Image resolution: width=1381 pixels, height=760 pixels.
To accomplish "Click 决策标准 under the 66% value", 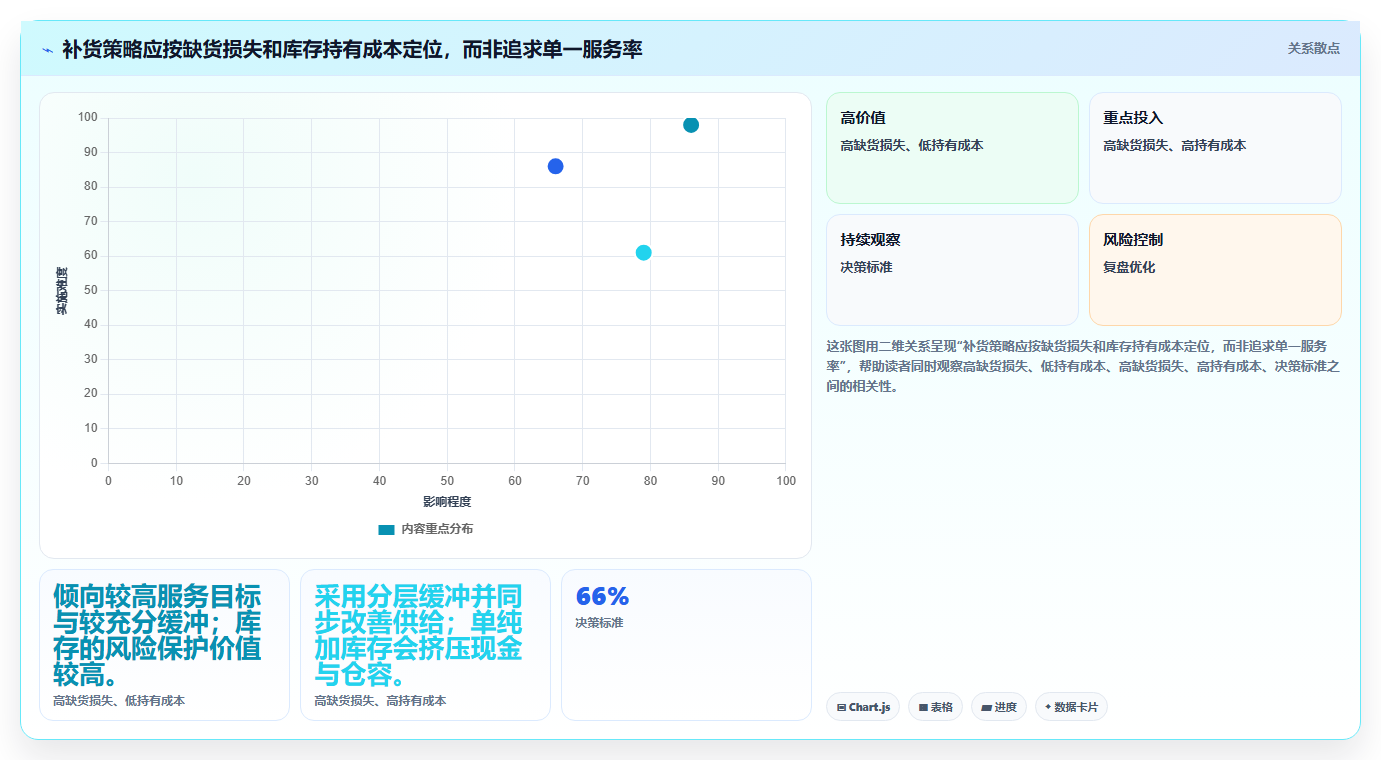I will 599,623.
